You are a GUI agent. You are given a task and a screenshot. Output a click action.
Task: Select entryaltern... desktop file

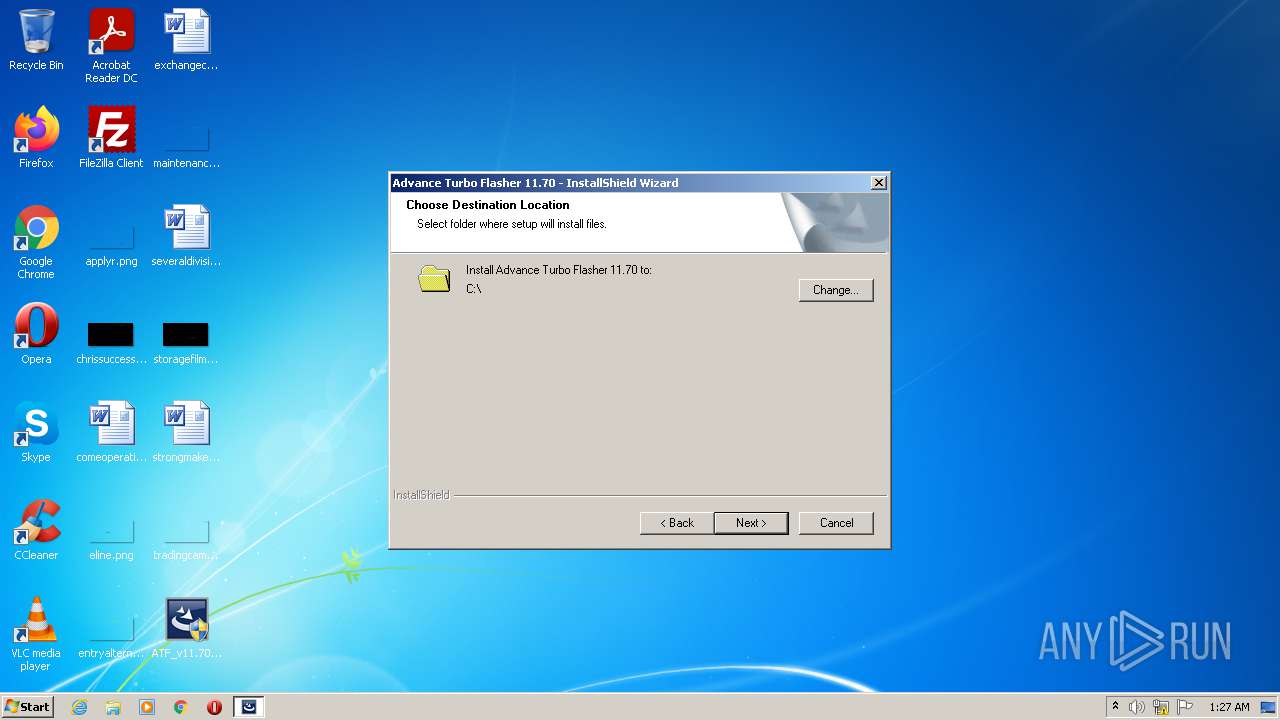click(x=111, y=638)
